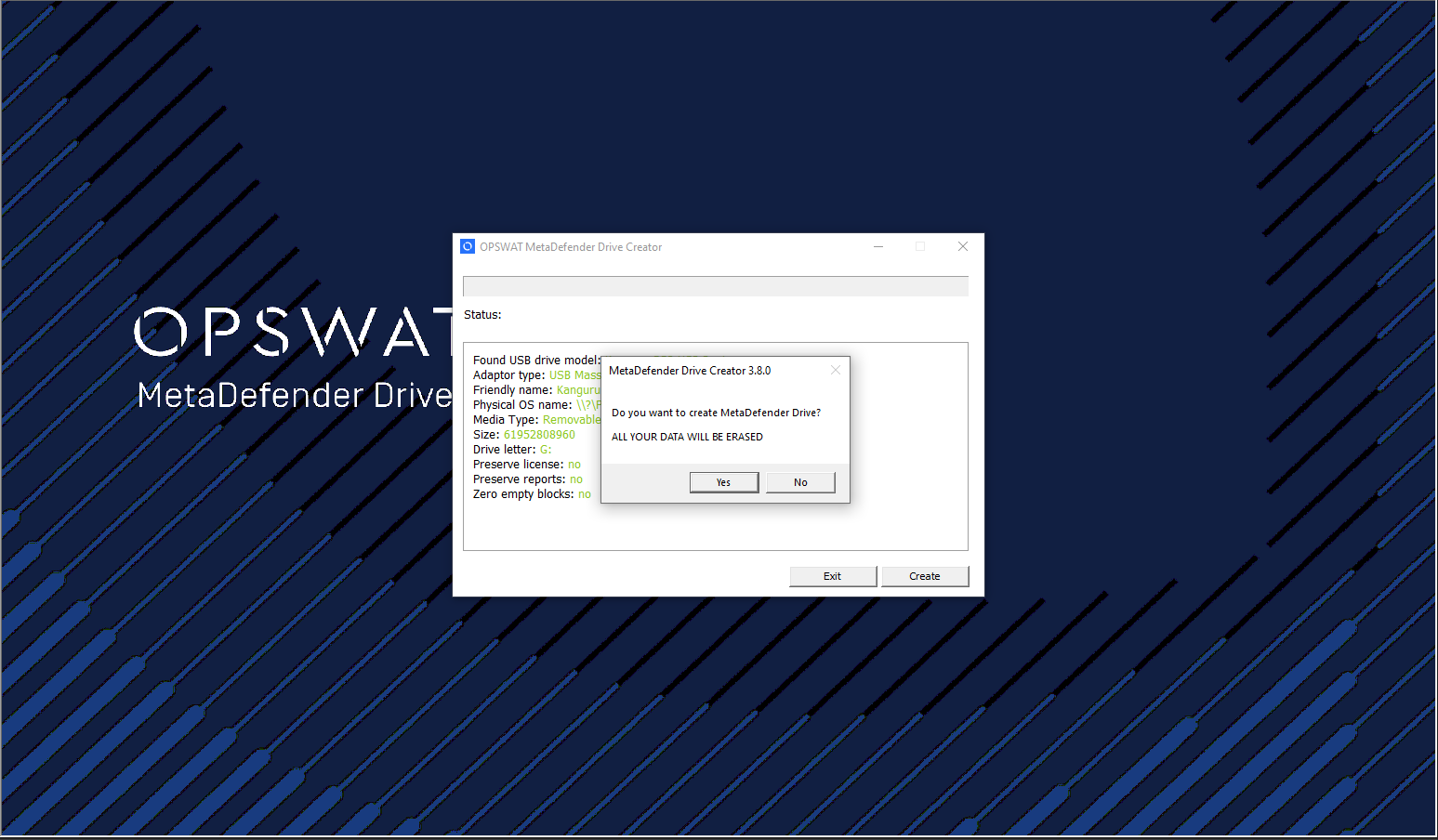
Task: Select the 'Drive letter: G:' line
Action: [x=512, y=450]
